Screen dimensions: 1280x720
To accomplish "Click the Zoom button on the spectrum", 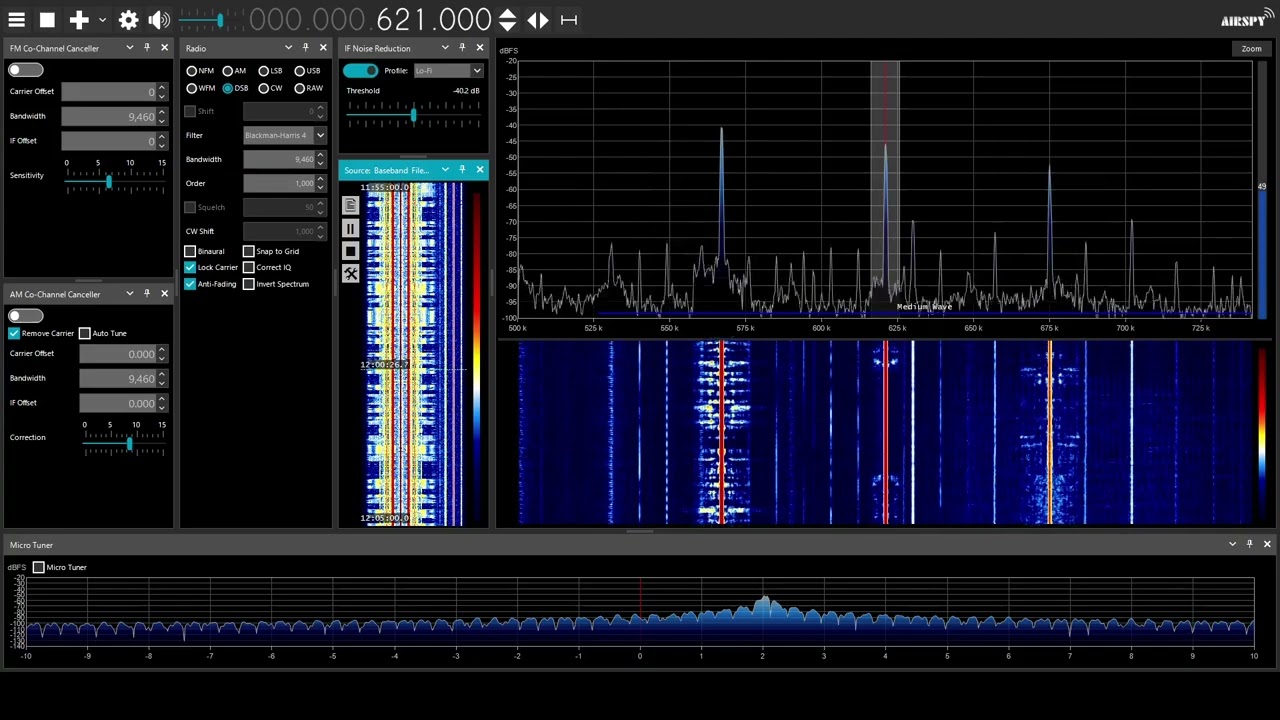I will [x=1251, y=49].
